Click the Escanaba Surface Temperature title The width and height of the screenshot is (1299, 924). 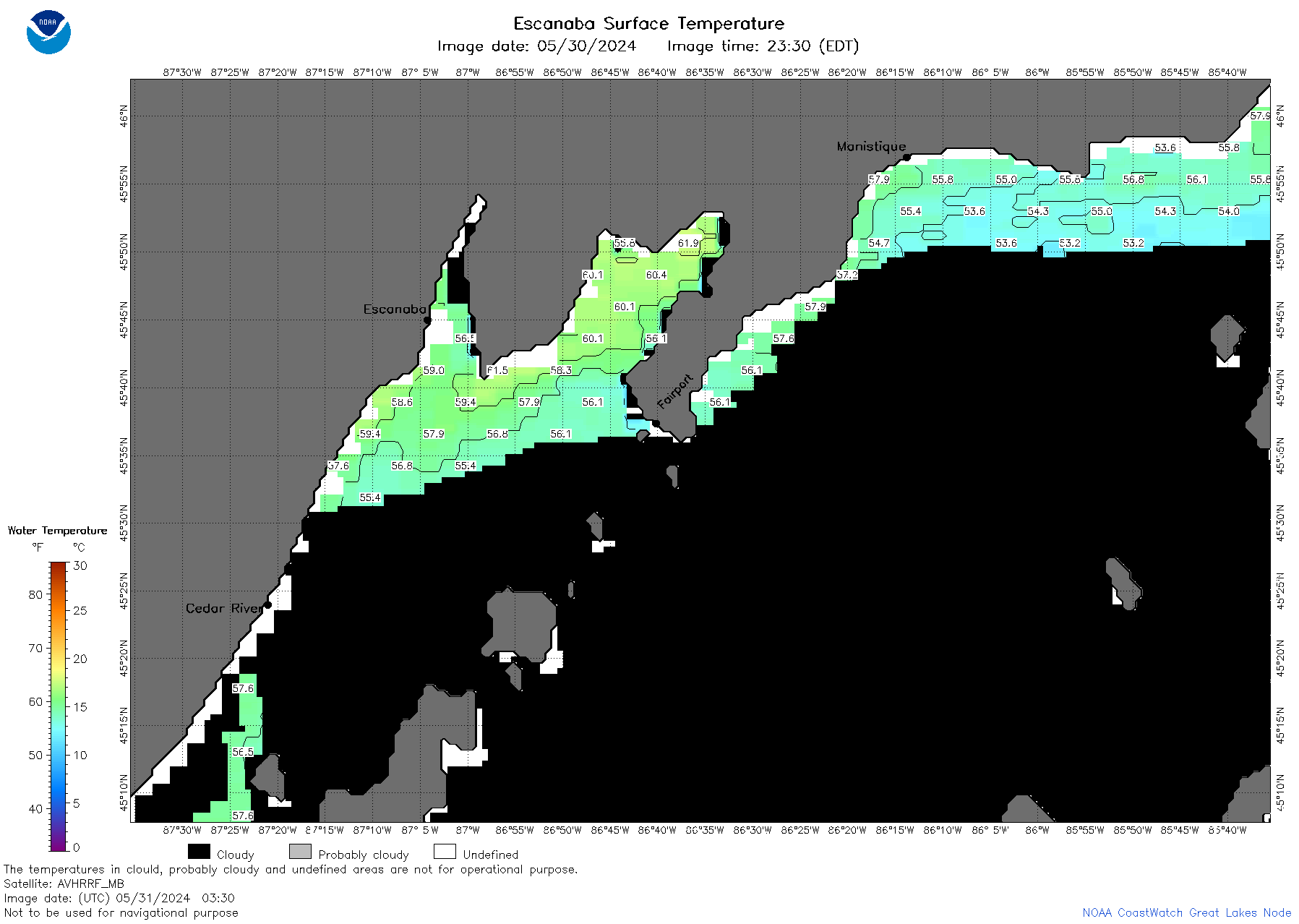click(x=648, y=24)
